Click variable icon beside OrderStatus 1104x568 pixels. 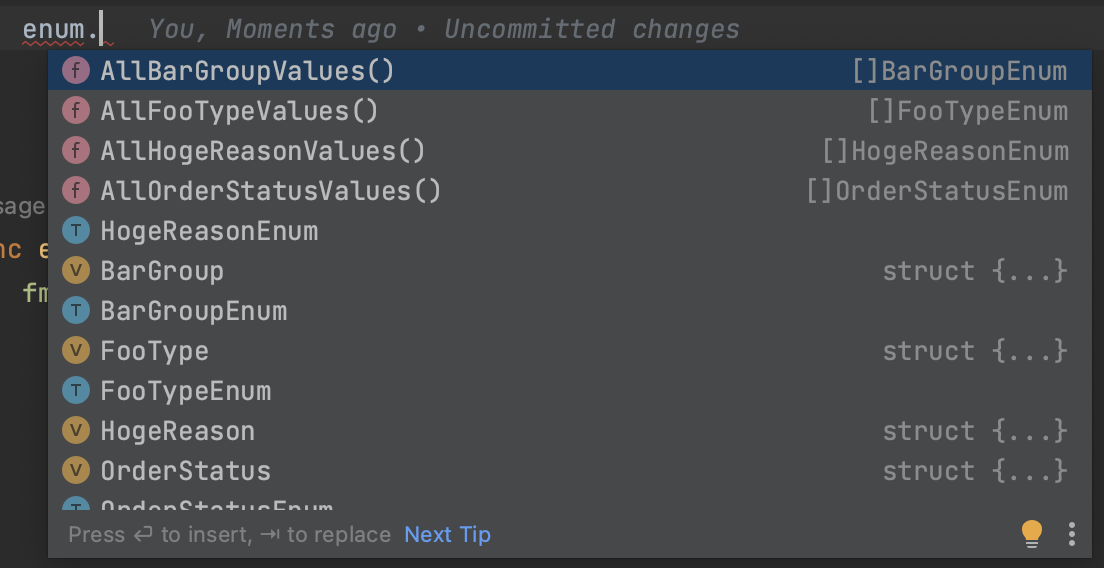[76, 471]
